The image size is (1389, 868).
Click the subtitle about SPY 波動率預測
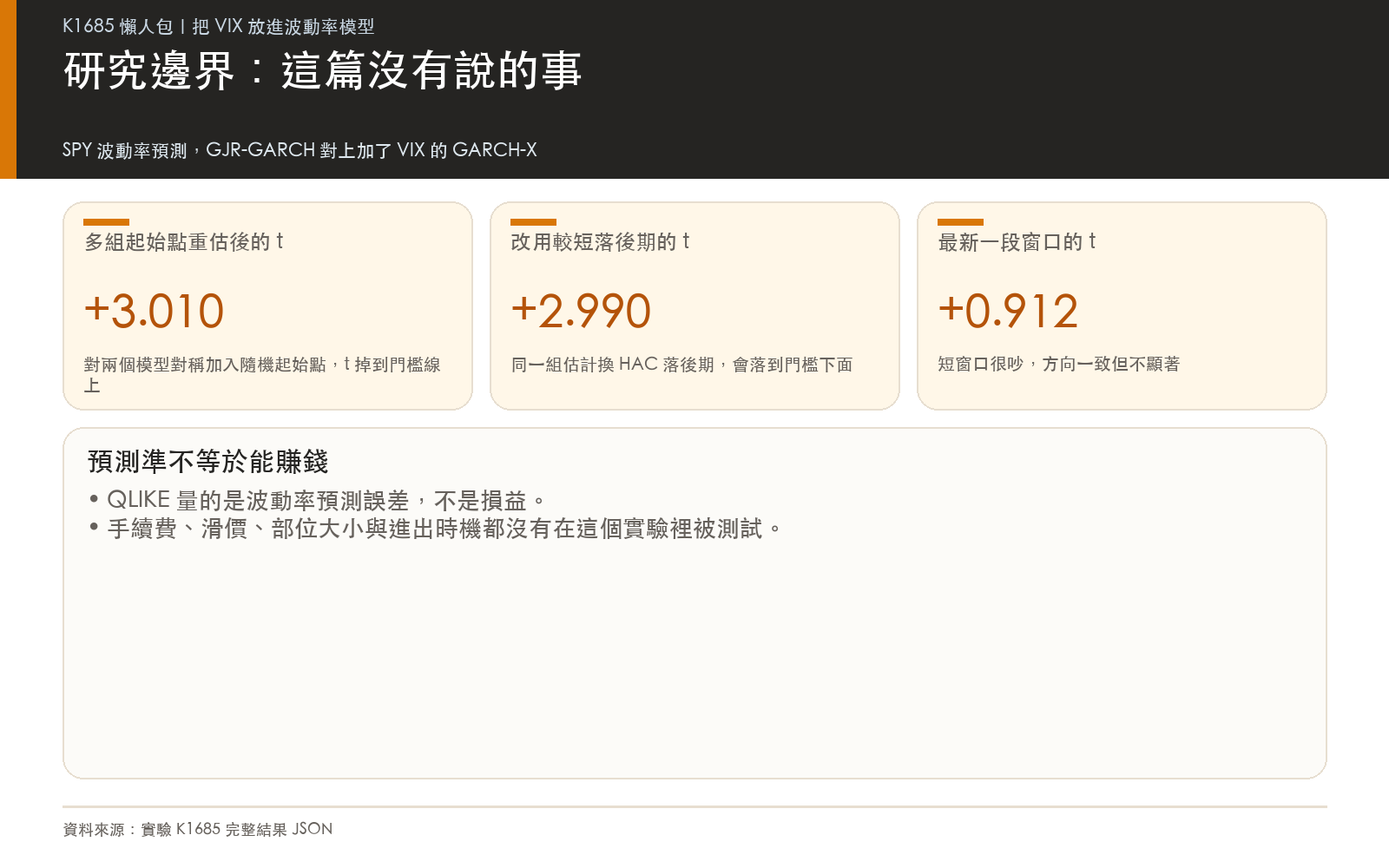pos(300,150)
